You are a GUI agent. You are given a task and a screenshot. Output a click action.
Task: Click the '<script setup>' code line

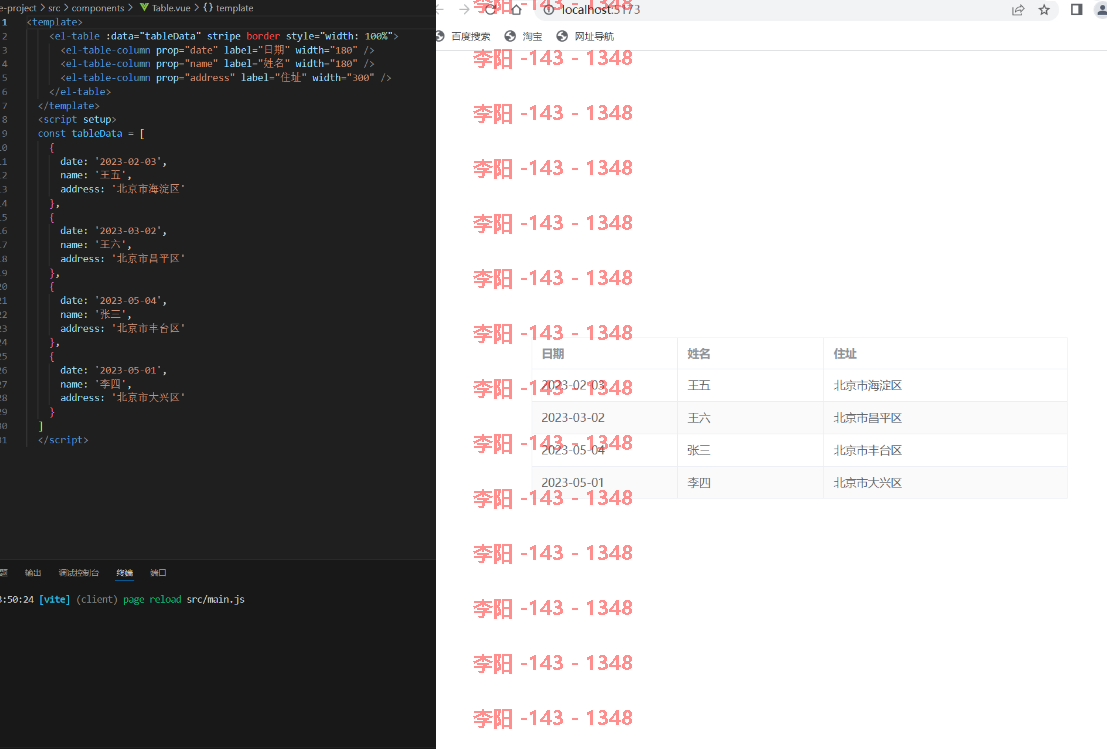pyautogui.click(x=77, y=119)
